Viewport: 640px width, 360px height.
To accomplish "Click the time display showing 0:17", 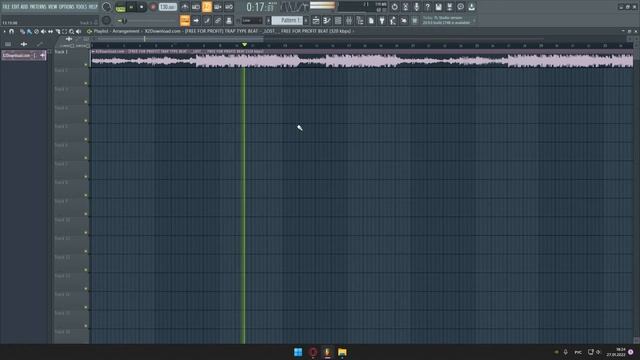I will [261, 7].
